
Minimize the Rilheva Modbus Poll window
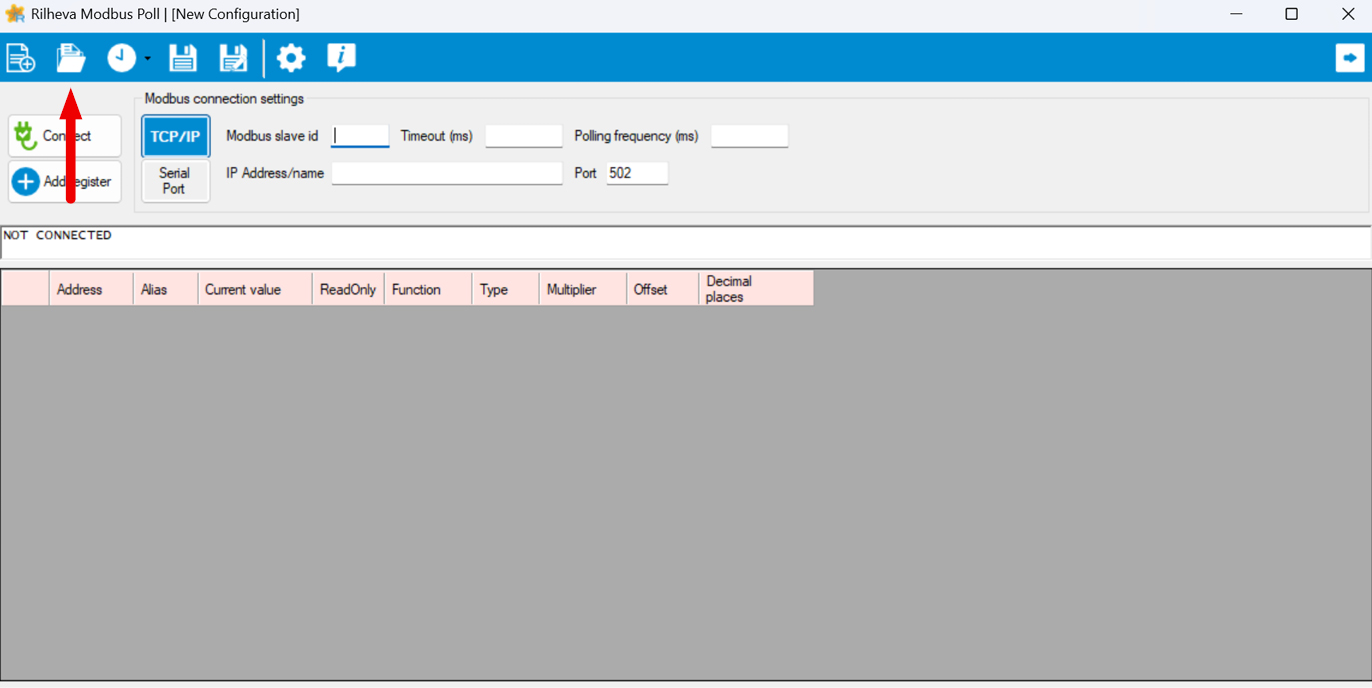tap(1237, 14)
